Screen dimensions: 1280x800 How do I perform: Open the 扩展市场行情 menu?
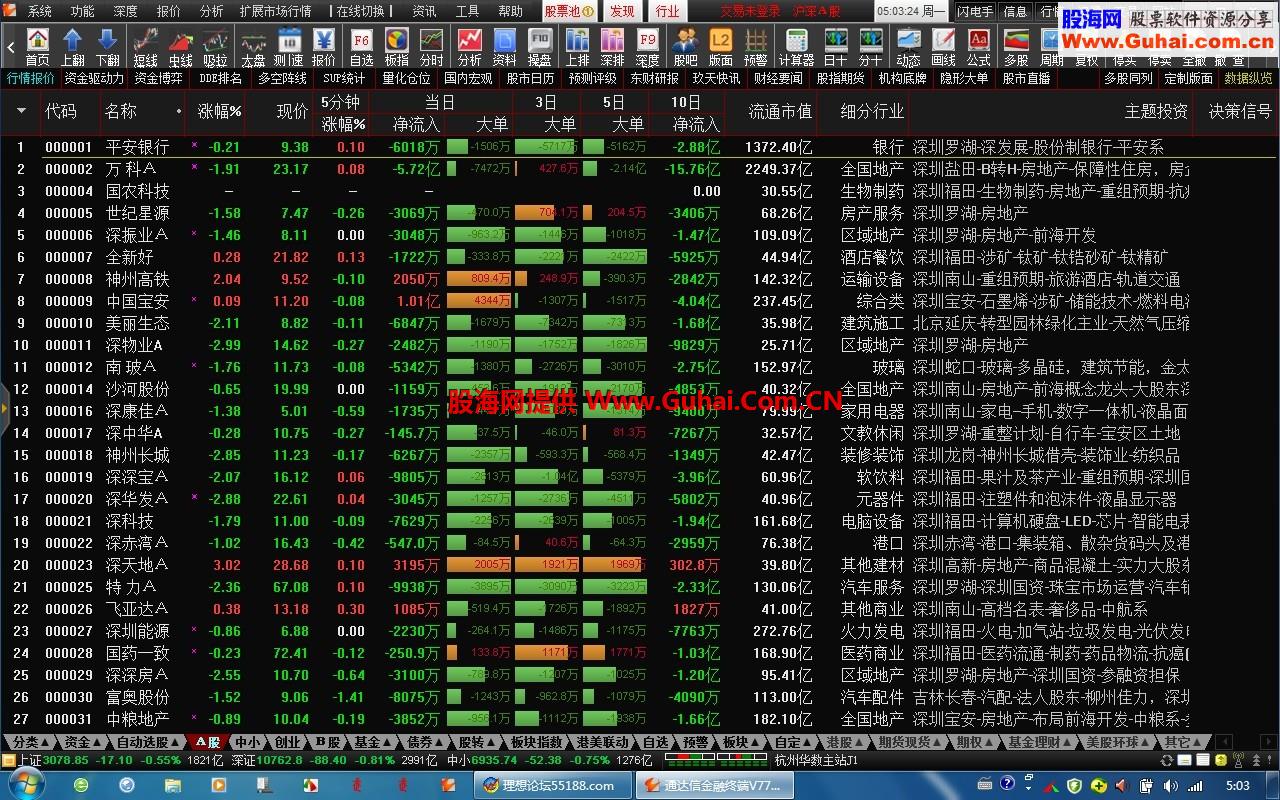(x=275, y=11)
